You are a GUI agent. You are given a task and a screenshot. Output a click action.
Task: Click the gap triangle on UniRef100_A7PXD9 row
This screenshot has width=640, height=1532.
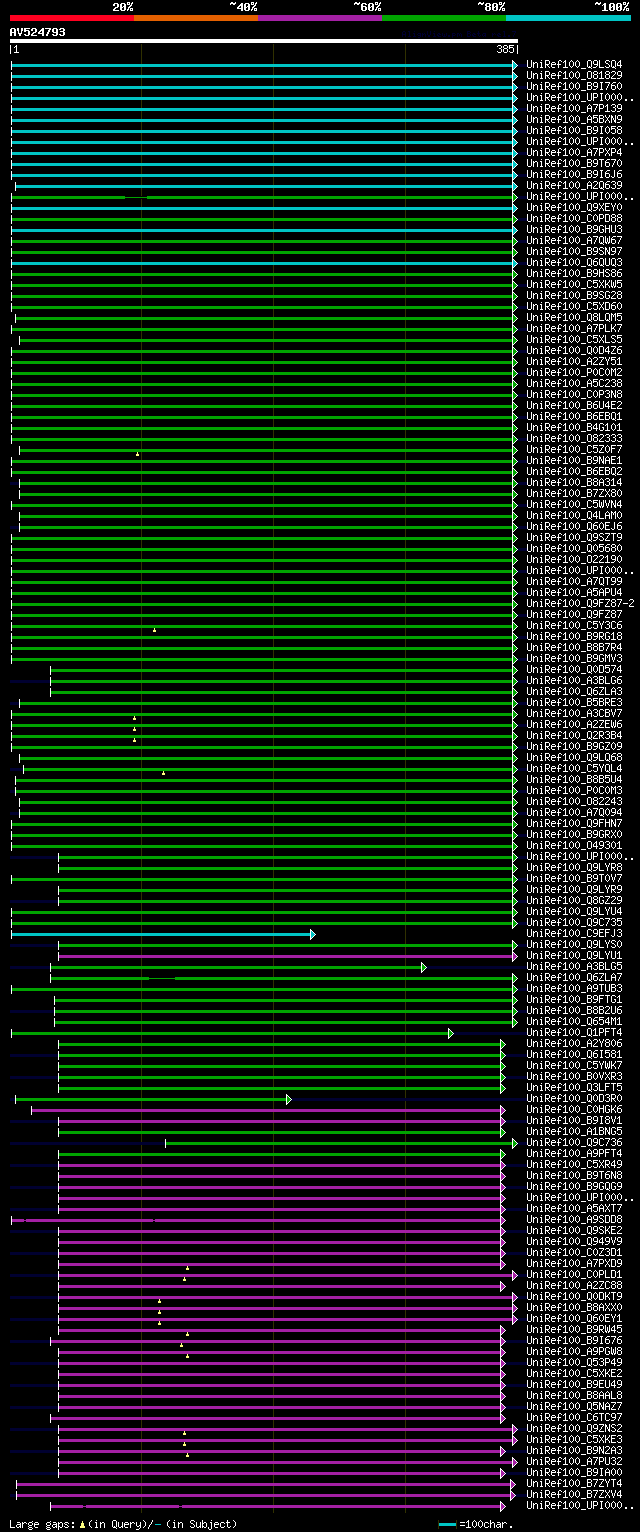[x=187, y=1268]
